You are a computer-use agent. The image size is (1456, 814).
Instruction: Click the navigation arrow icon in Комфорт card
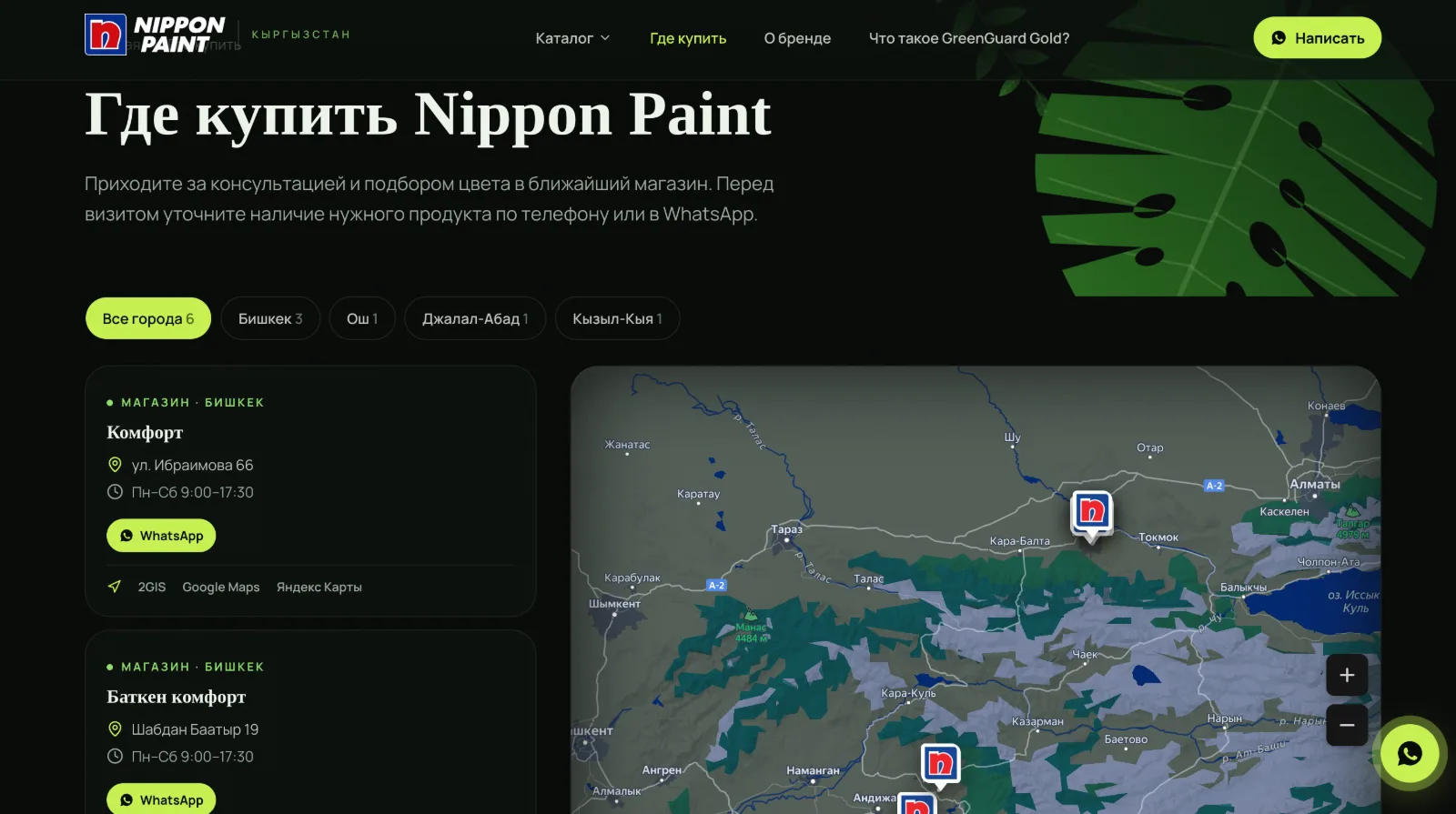[x=115, y=587]
